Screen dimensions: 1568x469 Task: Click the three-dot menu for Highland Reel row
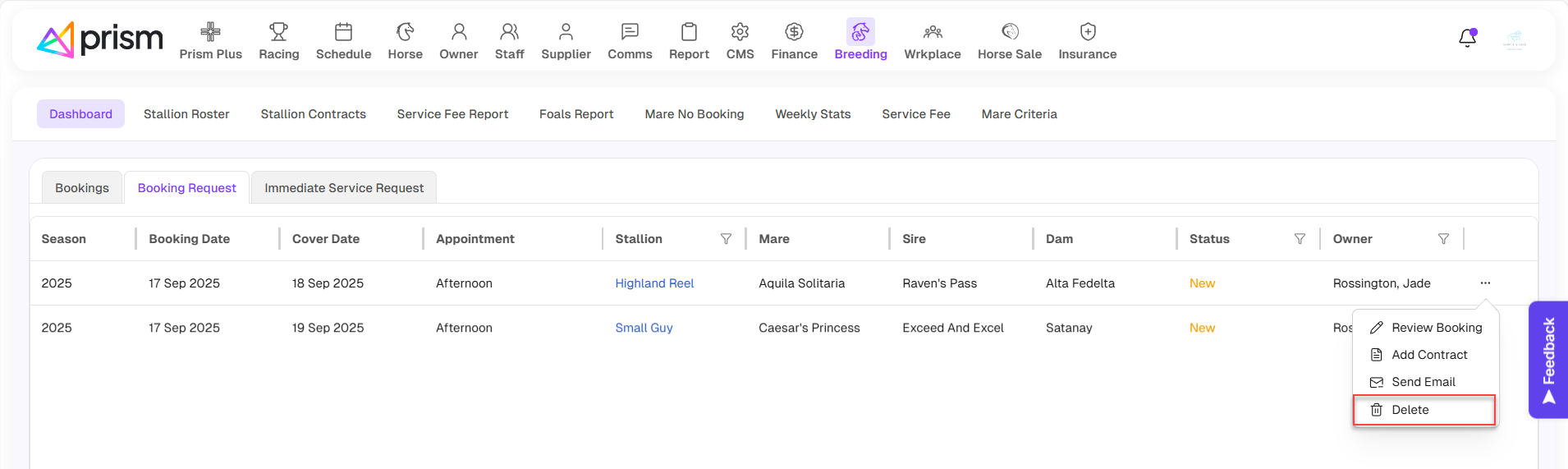click(x=1485, y=283)
